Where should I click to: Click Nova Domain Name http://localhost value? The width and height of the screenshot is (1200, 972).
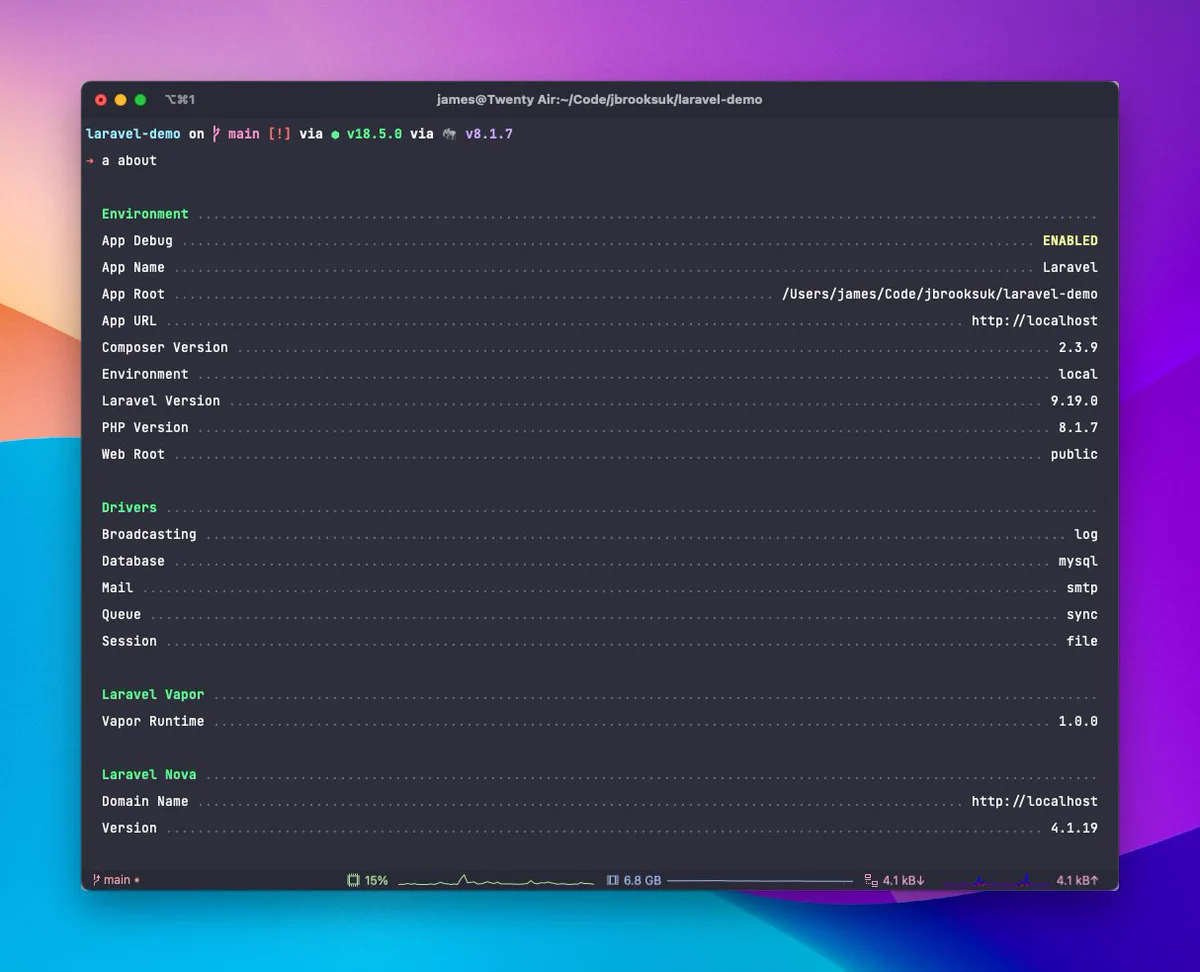(x=1035, y=801)
